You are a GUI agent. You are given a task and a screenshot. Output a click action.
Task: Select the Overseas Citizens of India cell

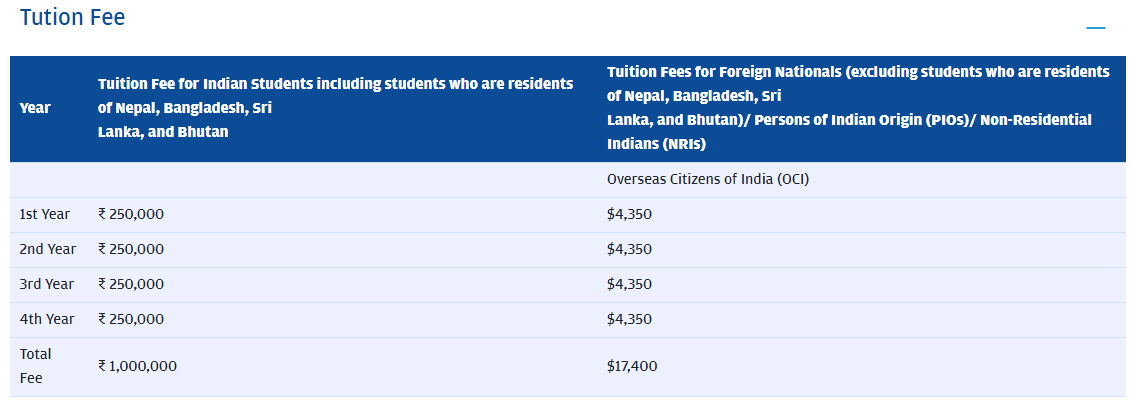707,180
